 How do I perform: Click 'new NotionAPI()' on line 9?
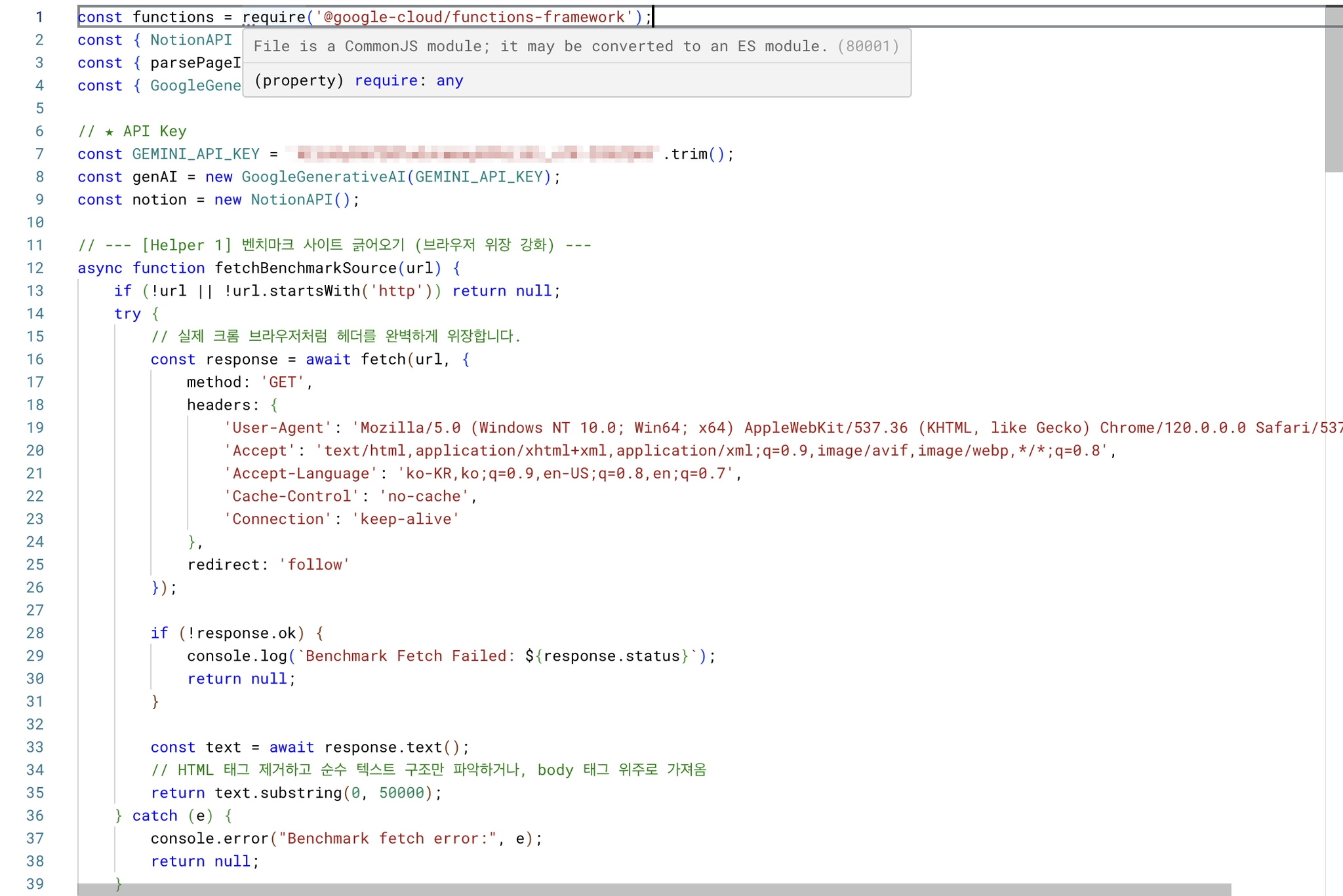(282, 200)
